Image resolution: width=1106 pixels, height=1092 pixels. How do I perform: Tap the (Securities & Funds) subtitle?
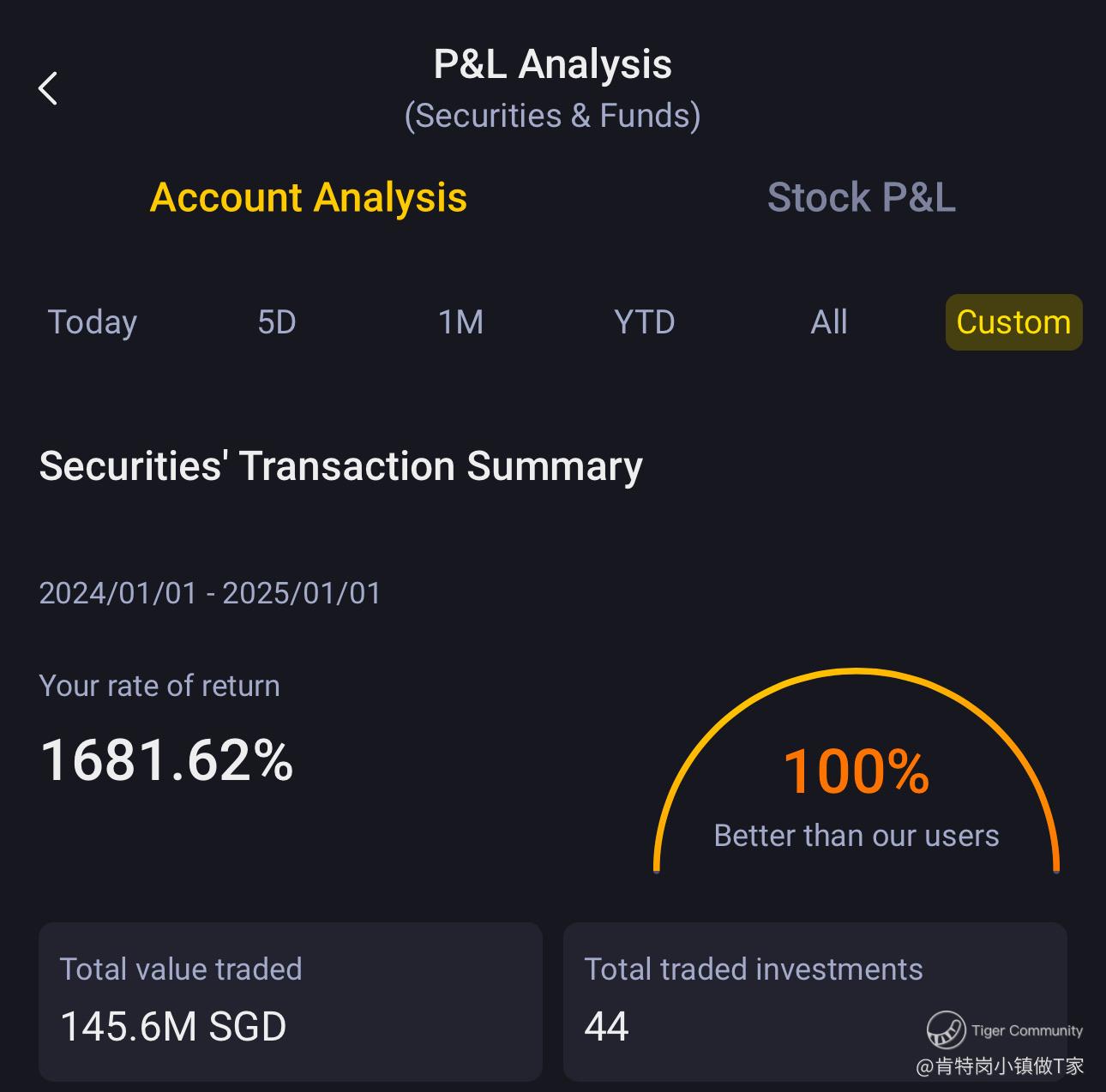pos(553,116)
